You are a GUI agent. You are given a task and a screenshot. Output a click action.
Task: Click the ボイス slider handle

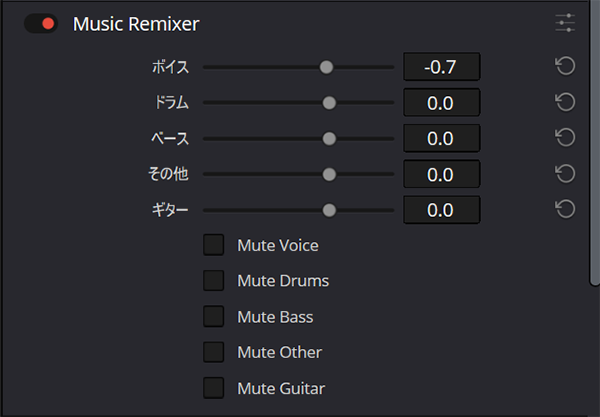[x=326, y=67]
